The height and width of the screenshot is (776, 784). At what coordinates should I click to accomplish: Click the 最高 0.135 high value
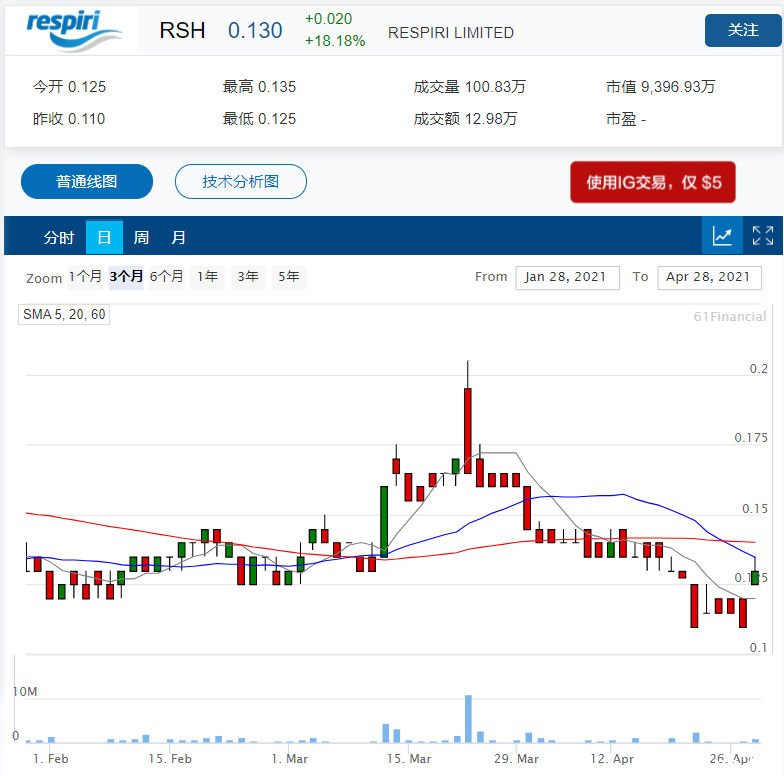(259, 86)
